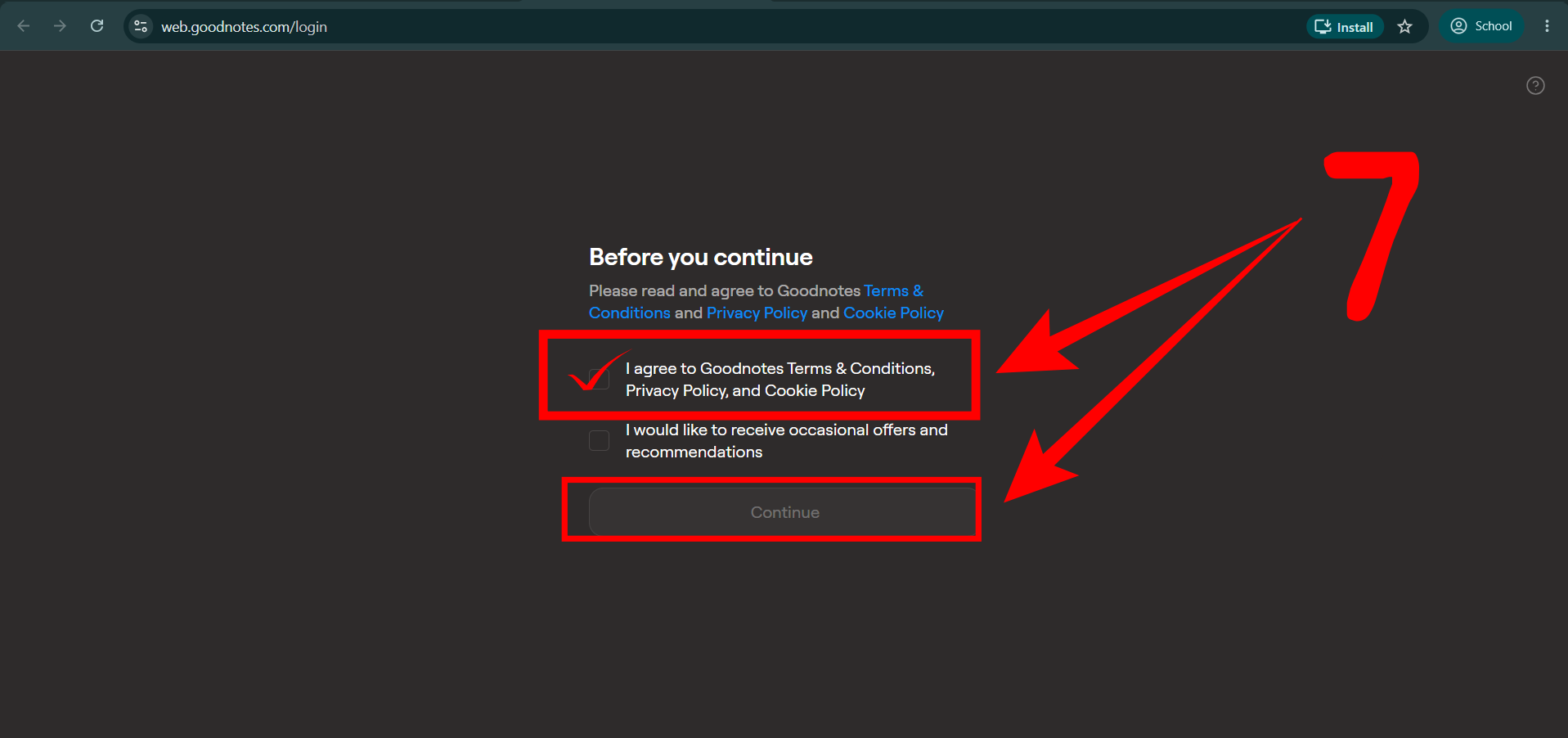The image size is (1568, 738).
Task: View site information icon beside URL
Action: point(141,26)
